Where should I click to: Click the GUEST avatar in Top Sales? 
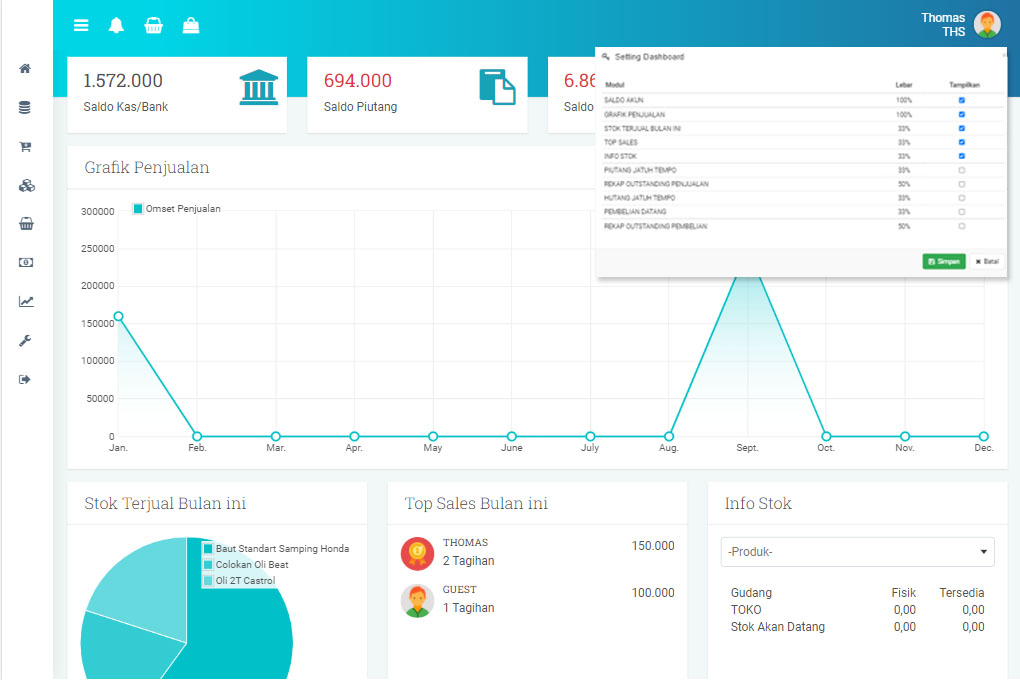(418, 601)
